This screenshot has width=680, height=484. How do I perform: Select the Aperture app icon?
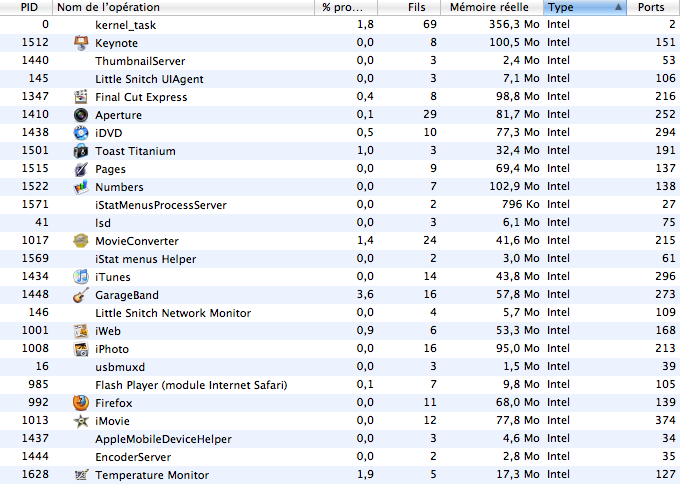(x=81, y=115)
